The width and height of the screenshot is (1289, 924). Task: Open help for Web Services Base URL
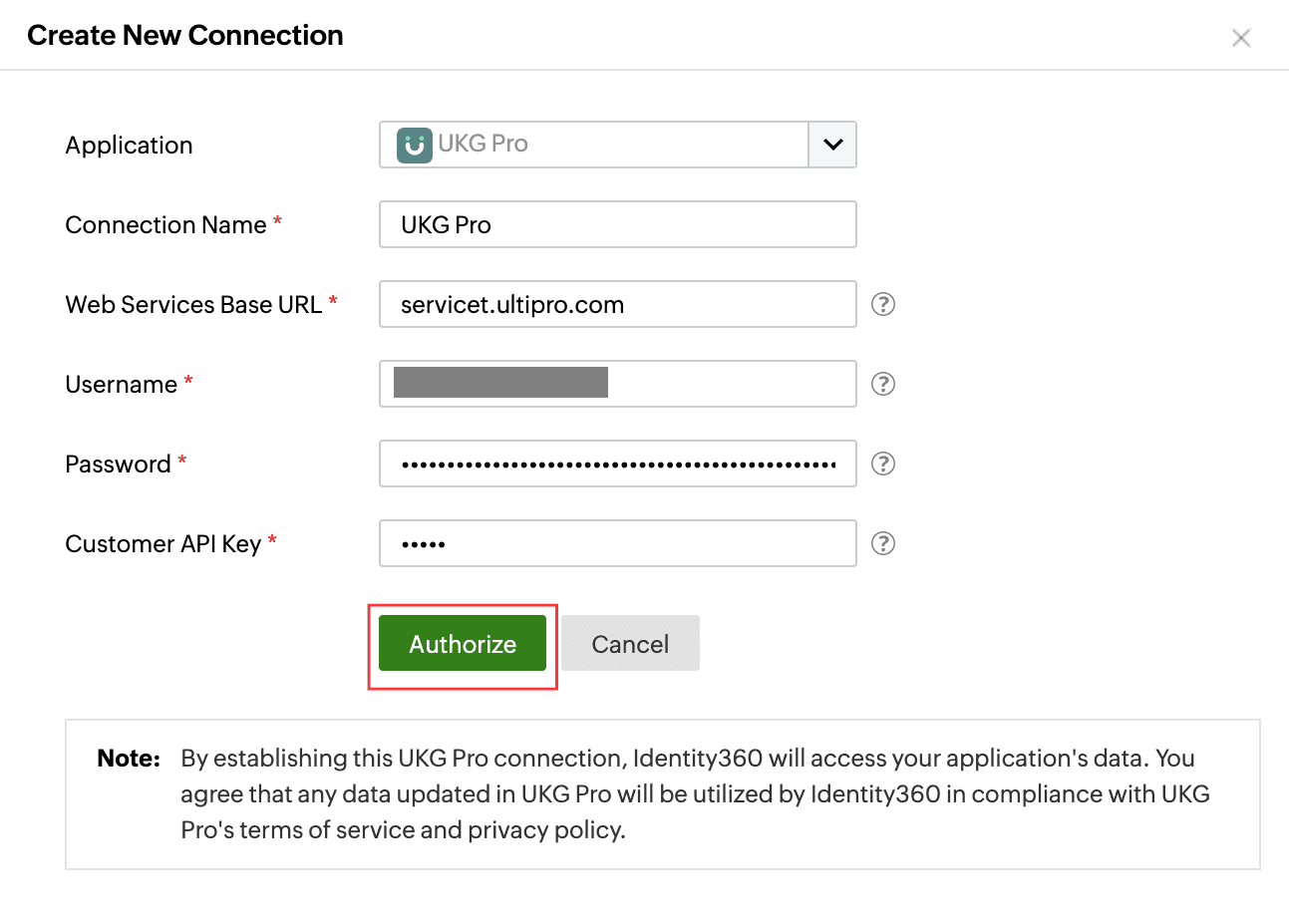[x=883, y=304]
